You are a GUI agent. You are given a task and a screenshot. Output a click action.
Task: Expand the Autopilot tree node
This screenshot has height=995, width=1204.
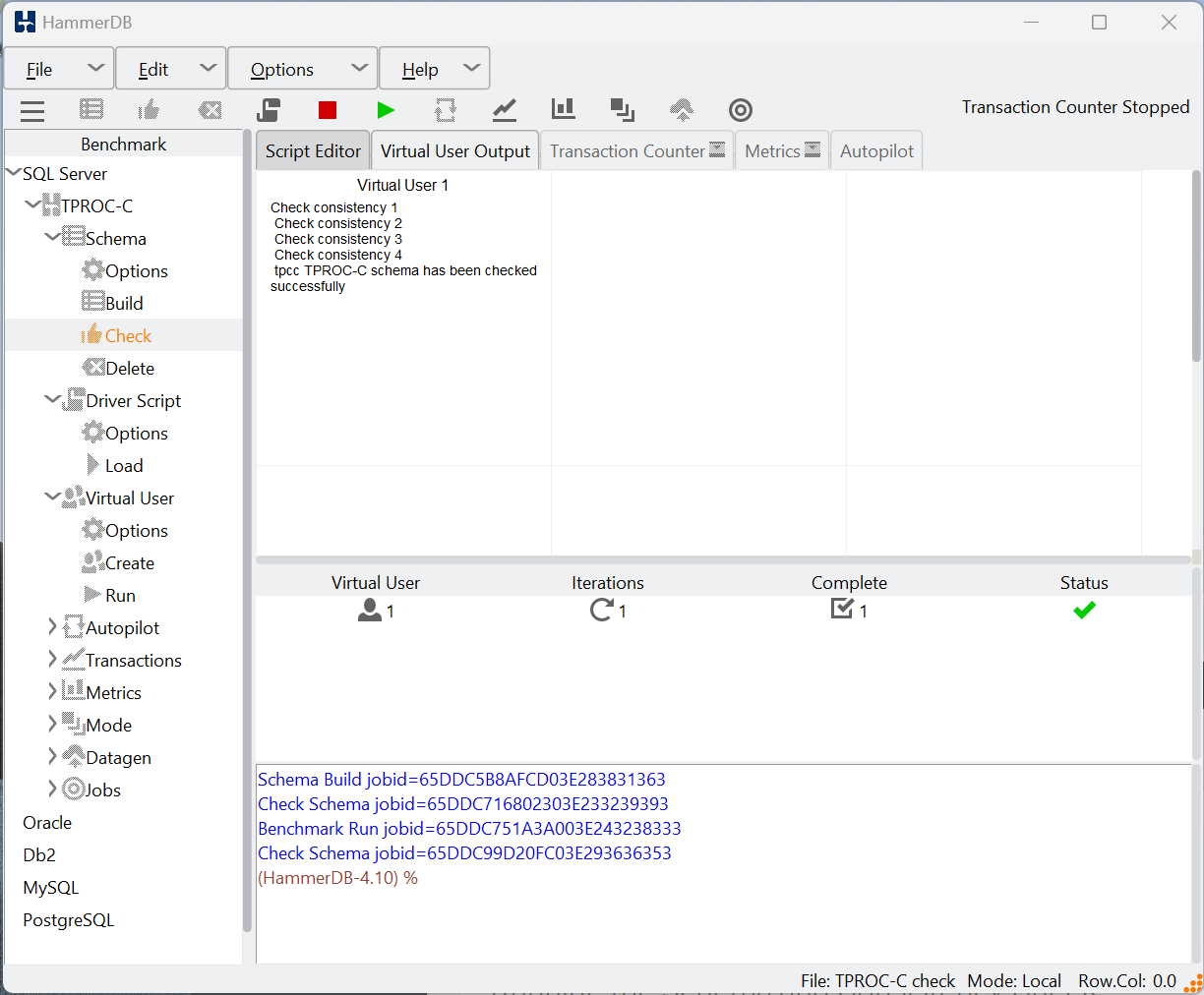(x=52, y=626)
